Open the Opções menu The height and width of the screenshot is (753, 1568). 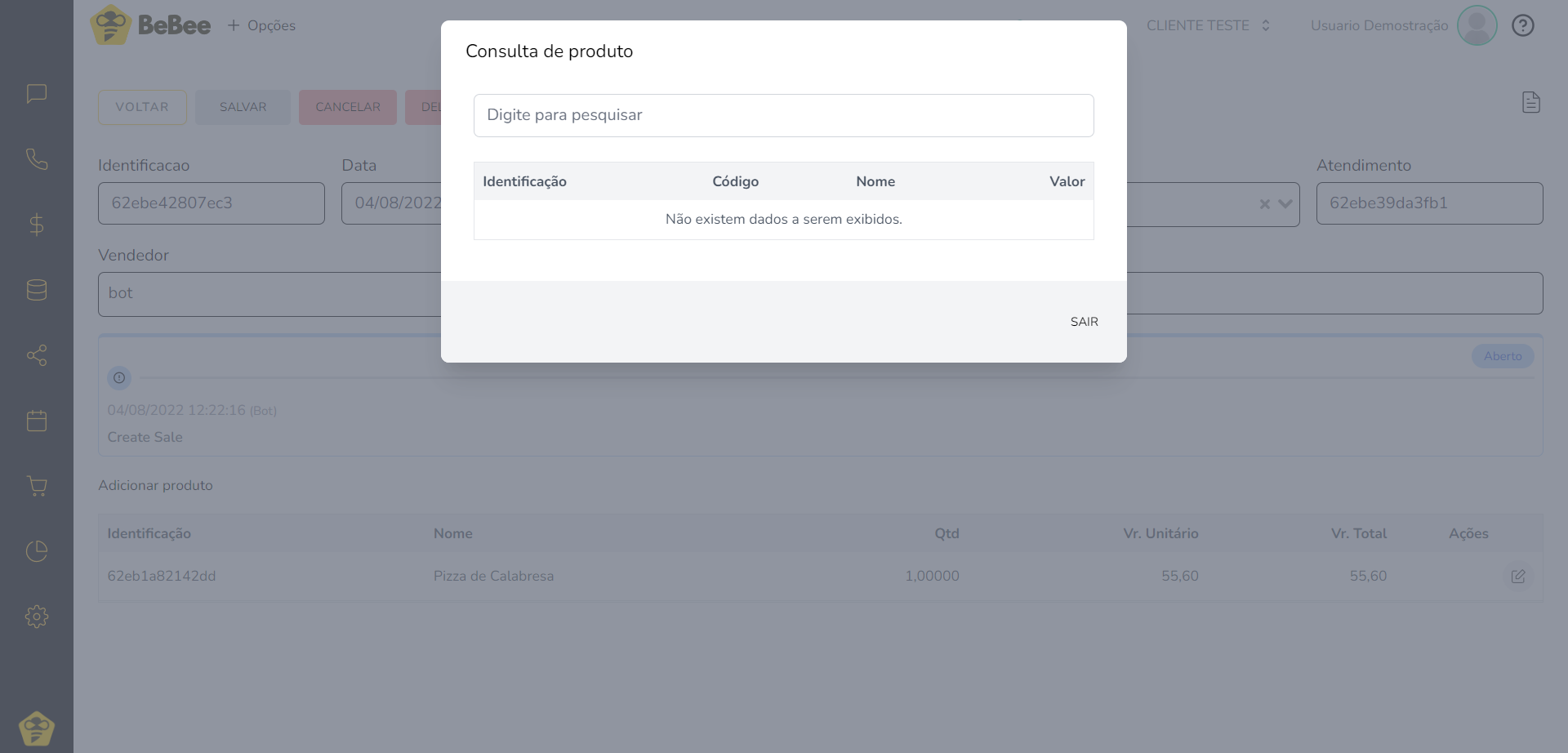pyautogui.click(x=261, y=25)
